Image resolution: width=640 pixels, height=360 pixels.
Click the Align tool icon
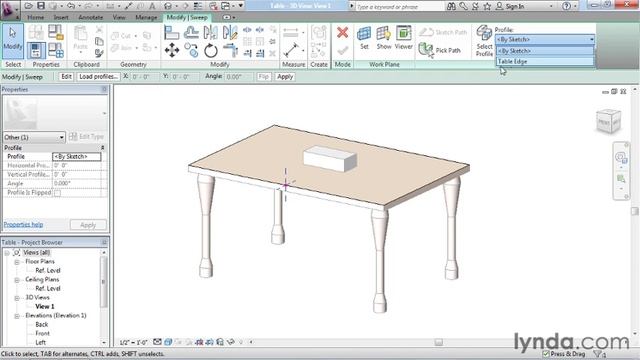[x=171, y=33]
